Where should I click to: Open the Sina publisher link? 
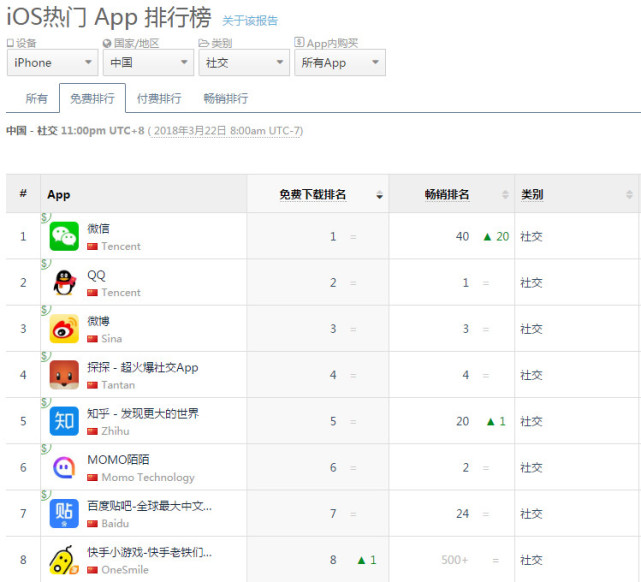pos(112,339)
